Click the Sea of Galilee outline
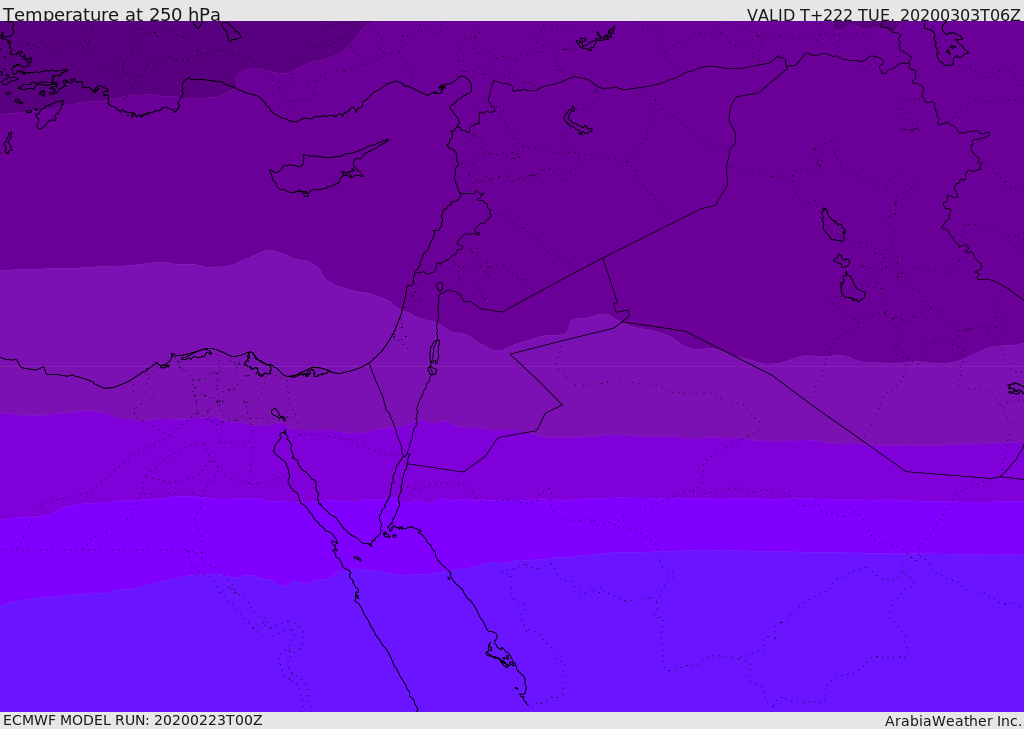This screenshot has height=729, width=1024. click(440, 287)
